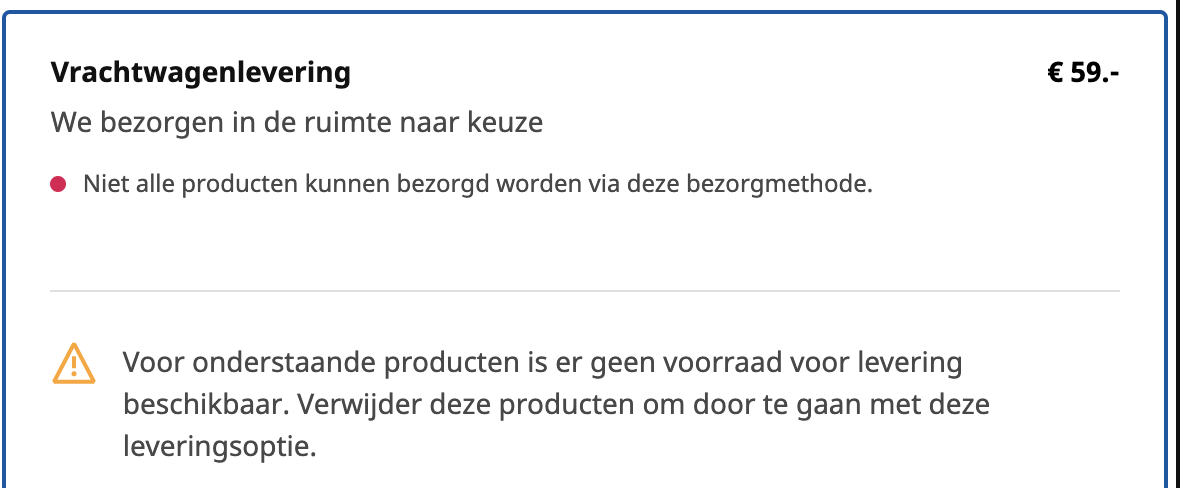Click the red unavailable status dot

tap(58, 184)
